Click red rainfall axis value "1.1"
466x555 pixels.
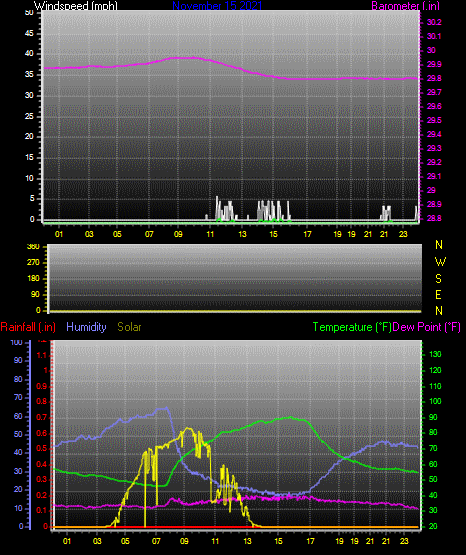click(42, 355)
